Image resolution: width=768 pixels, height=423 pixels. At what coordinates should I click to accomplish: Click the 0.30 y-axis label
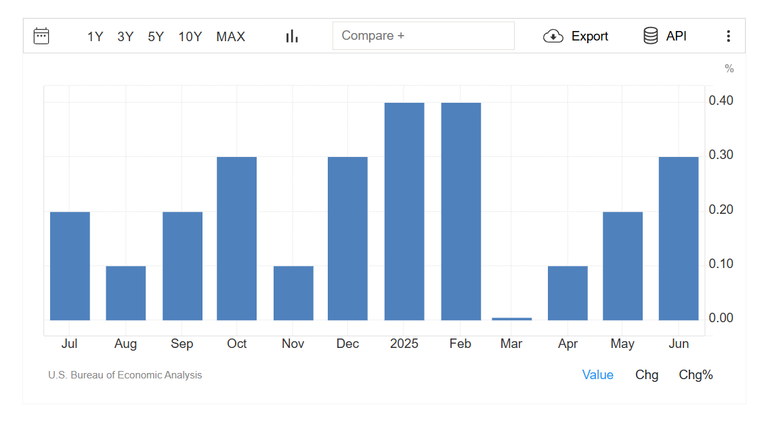tap(721, 155)
